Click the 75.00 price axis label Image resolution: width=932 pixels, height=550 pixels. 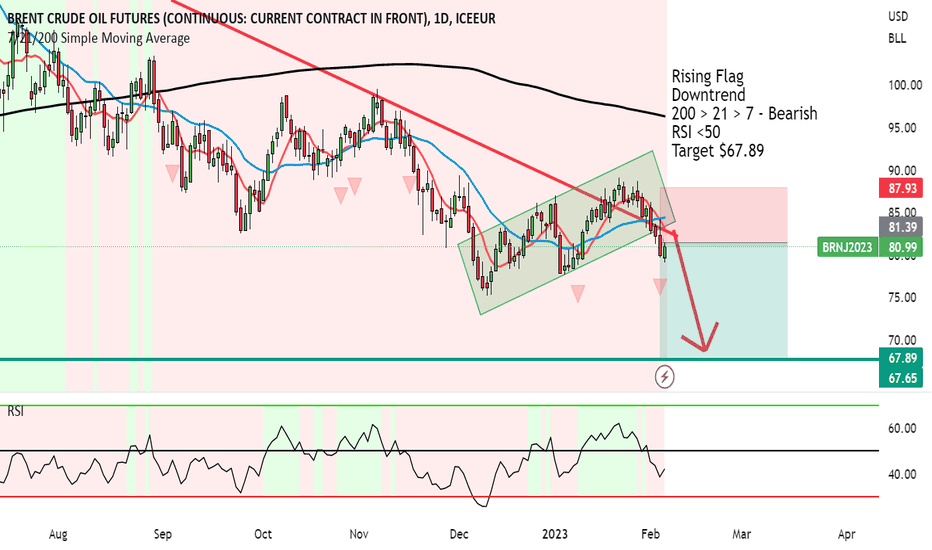[902, 298]
